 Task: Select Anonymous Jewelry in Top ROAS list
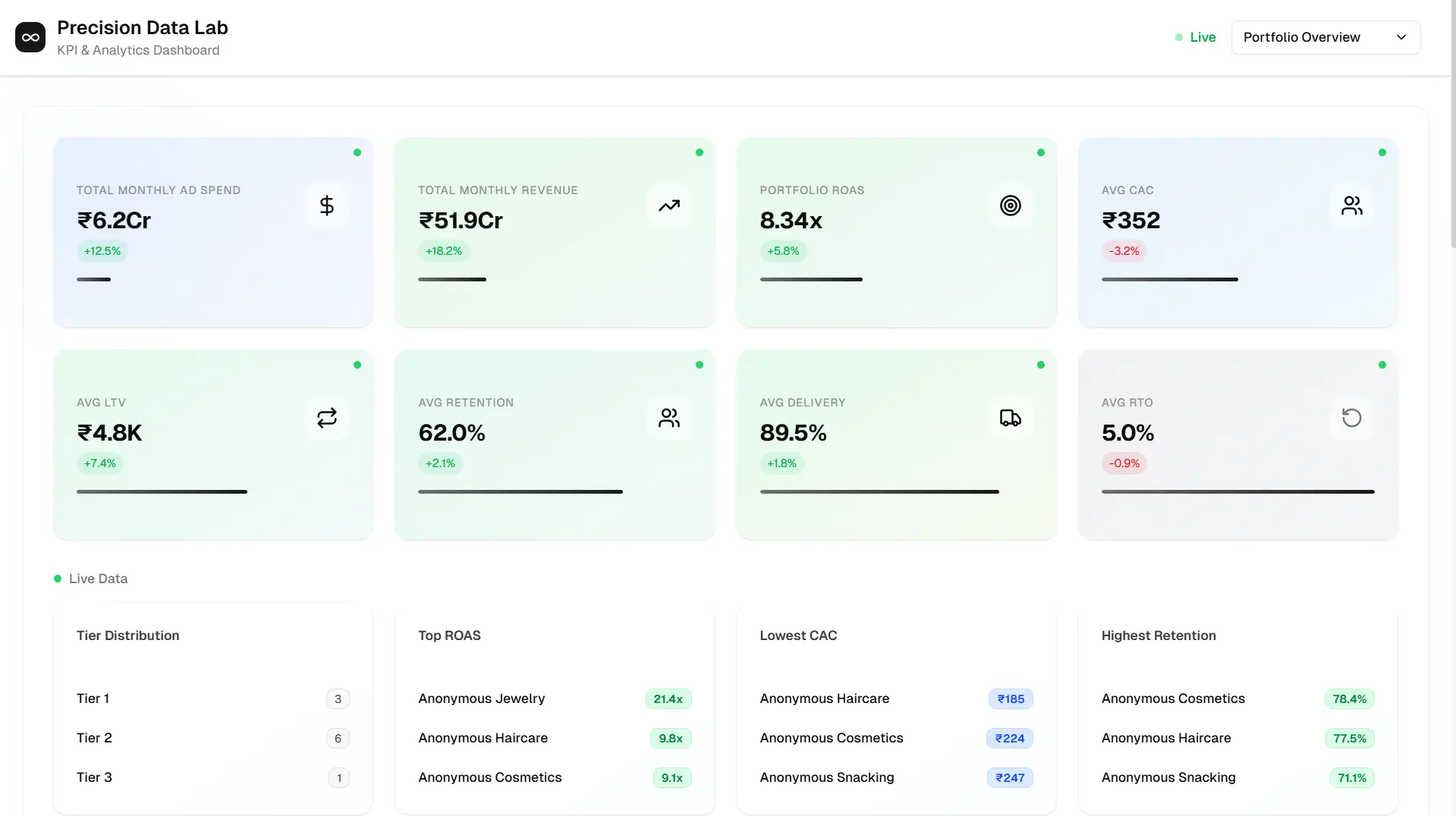point(482,698)
